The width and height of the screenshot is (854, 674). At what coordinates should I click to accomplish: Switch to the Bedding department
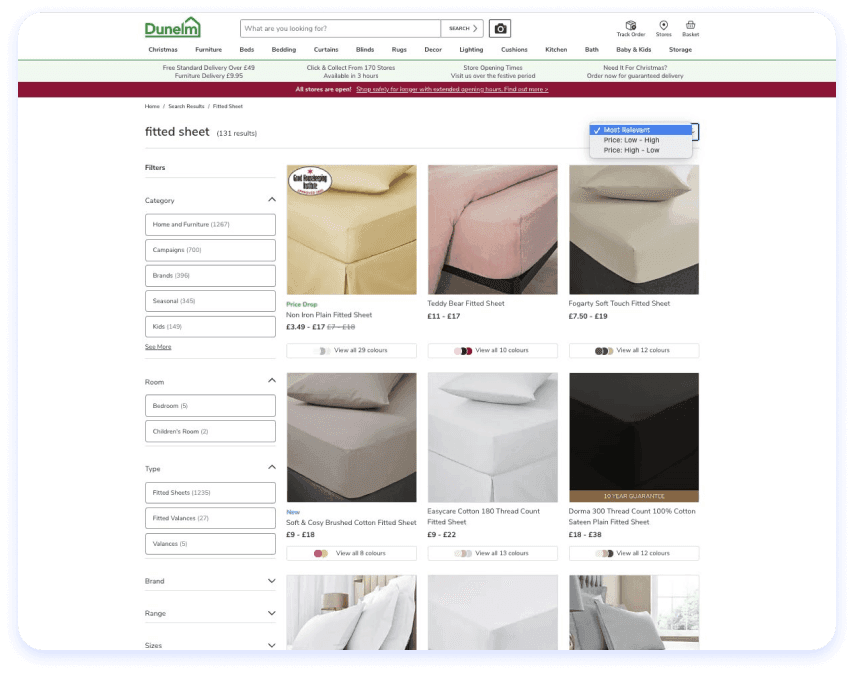283,48
